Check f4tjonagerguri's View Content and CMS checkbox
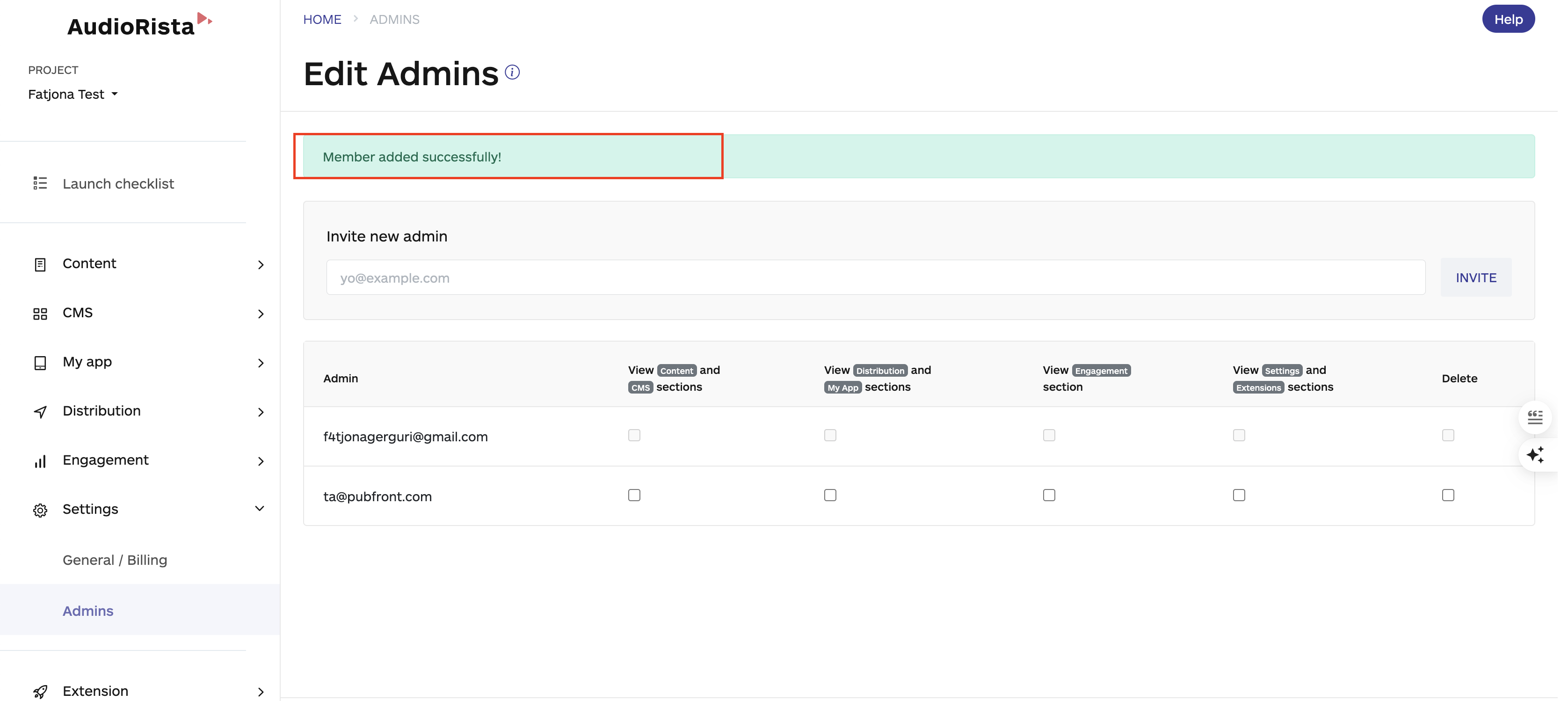Viewport: 1568px width, 701px height. click(634, 435)
